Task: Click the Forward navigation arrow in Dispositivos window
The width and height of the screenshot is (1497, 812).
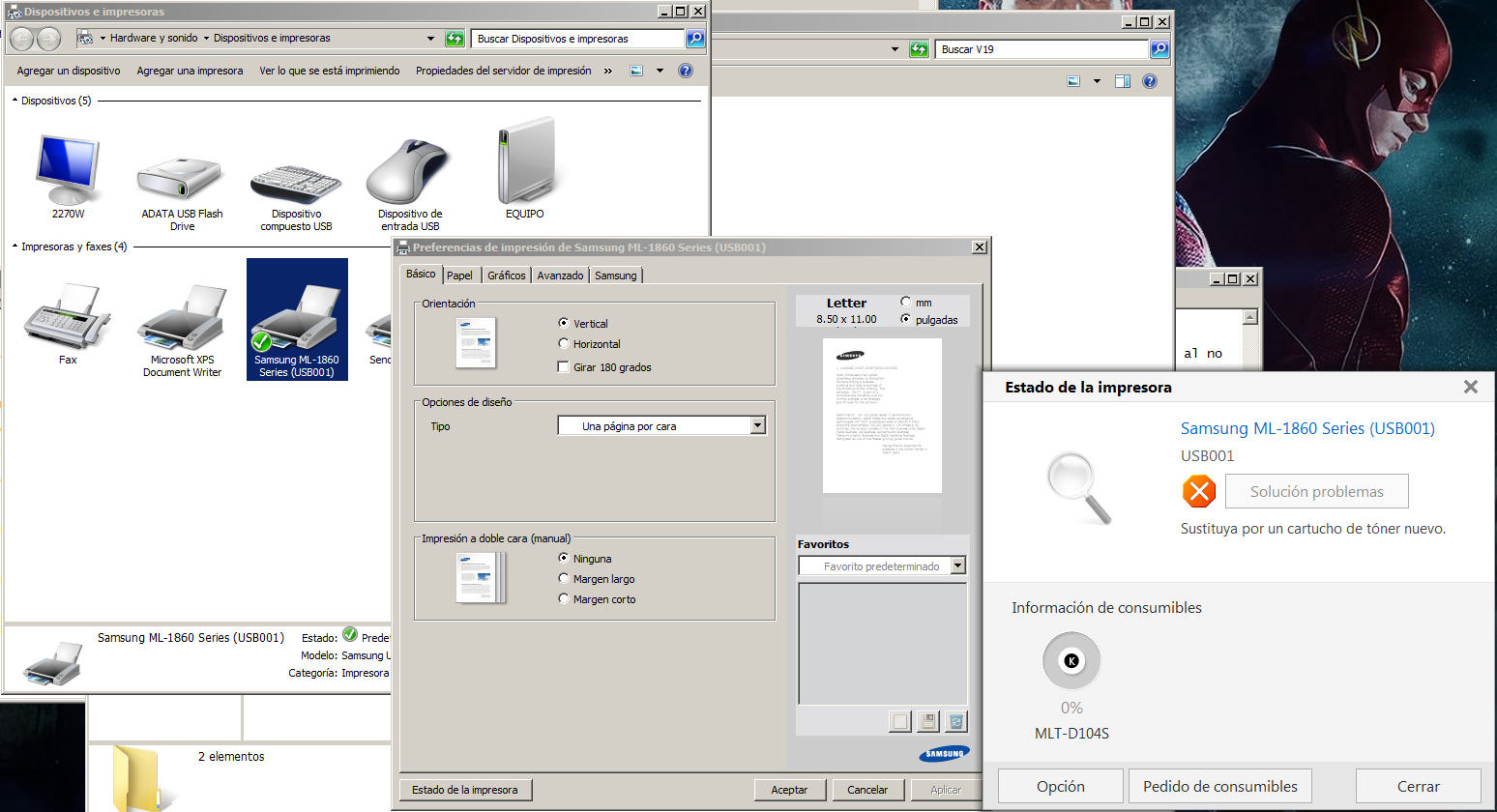Action: 48,39
